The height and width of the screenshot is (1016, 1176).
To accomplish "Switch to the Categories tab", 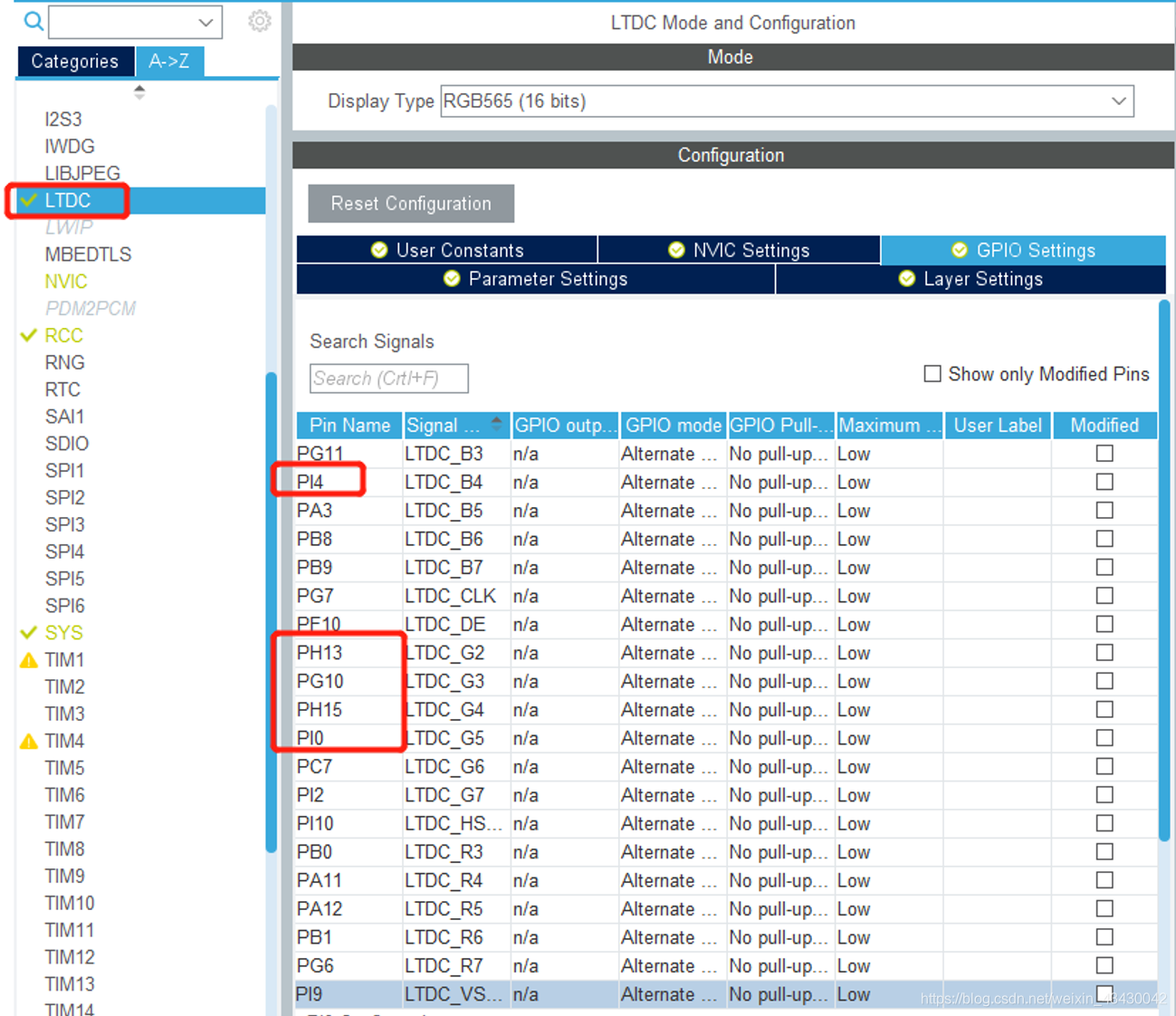I will pyautogui.click(x=75, y=61).
